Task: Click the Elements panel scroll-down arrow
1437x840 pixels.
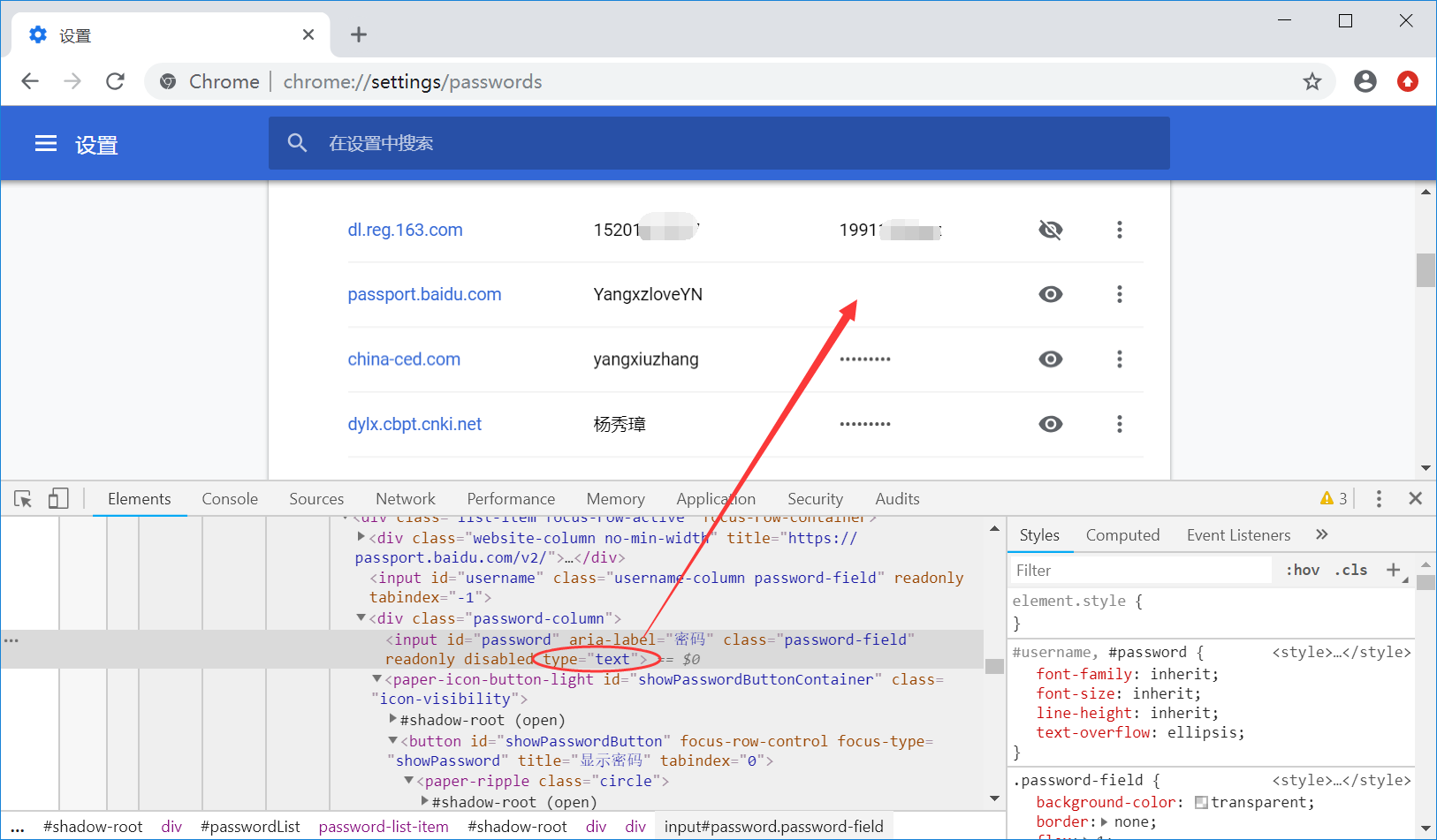Action: point(994,798)
